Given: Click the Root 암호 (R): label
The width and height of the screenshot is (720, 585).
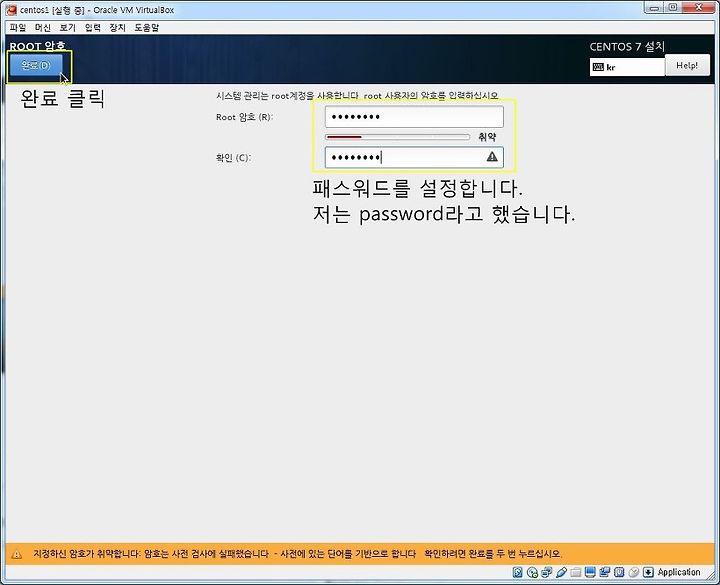Looking at the screenshot, I should tap(244, 117).
